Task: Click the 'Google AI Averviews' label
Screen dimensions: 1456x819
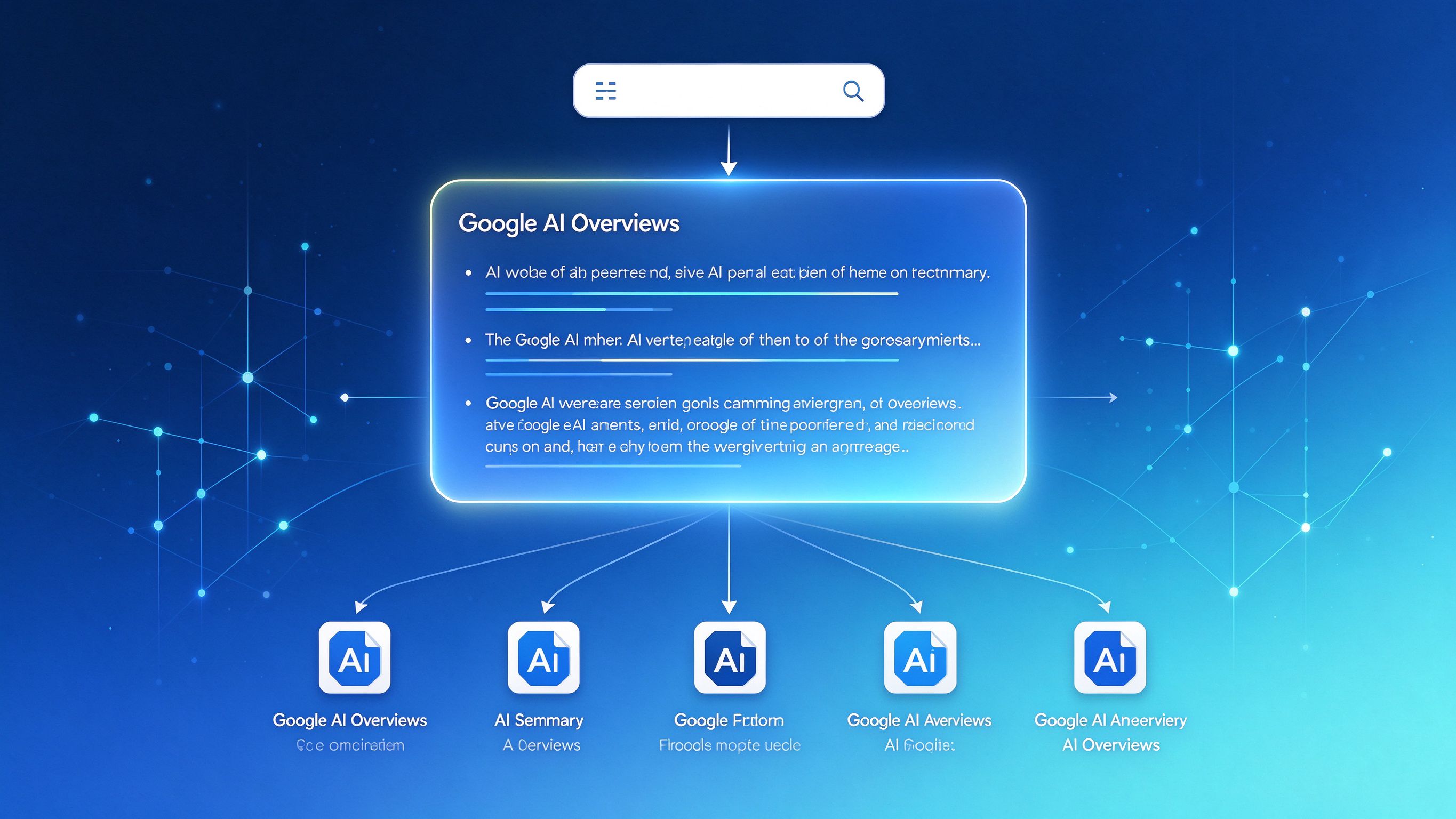Action: [919, 720]
